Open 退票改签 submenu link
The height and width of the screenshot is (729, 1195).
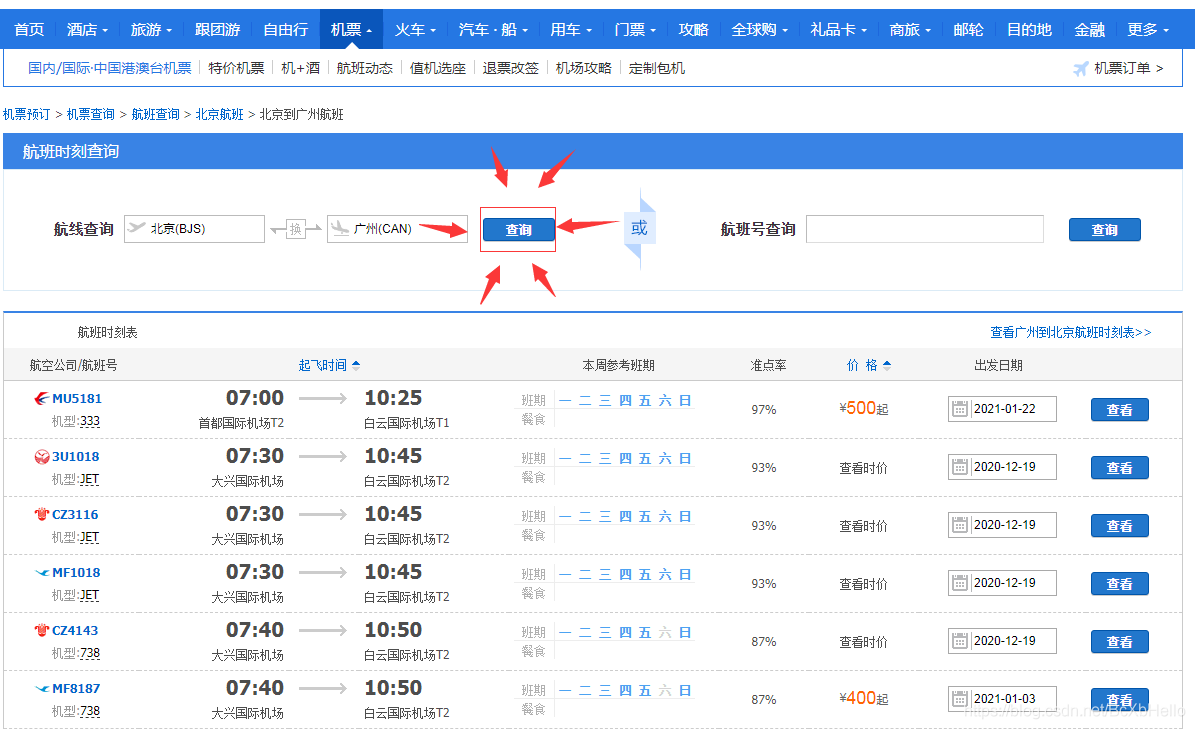[x=511, y=69]
